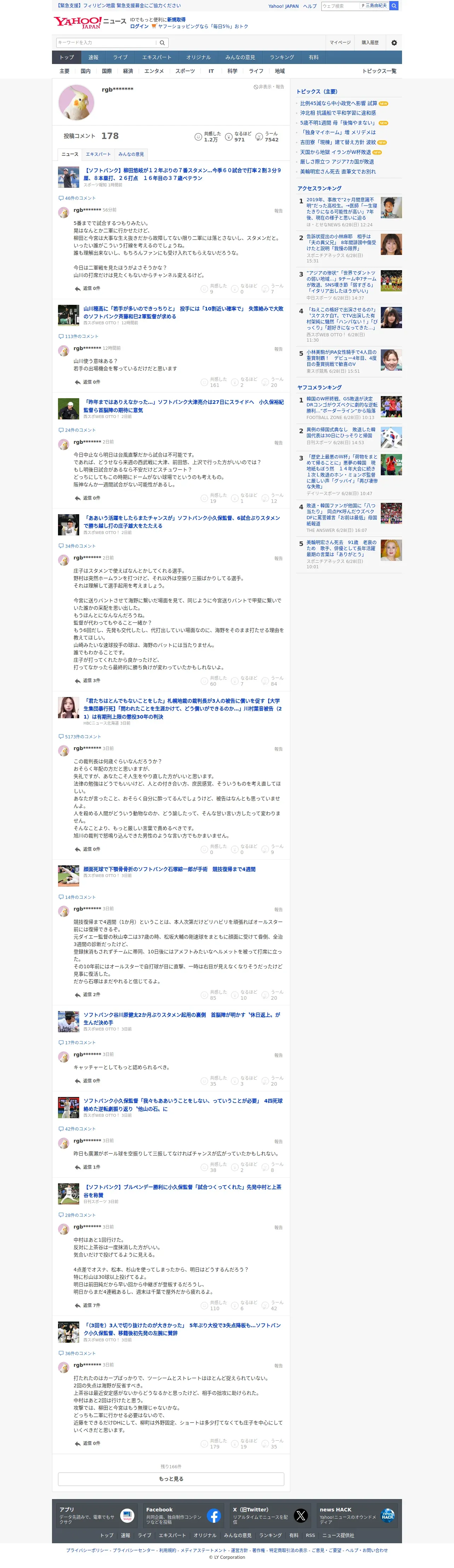Focus the キーワードを入力 search field

pos(106,42)
